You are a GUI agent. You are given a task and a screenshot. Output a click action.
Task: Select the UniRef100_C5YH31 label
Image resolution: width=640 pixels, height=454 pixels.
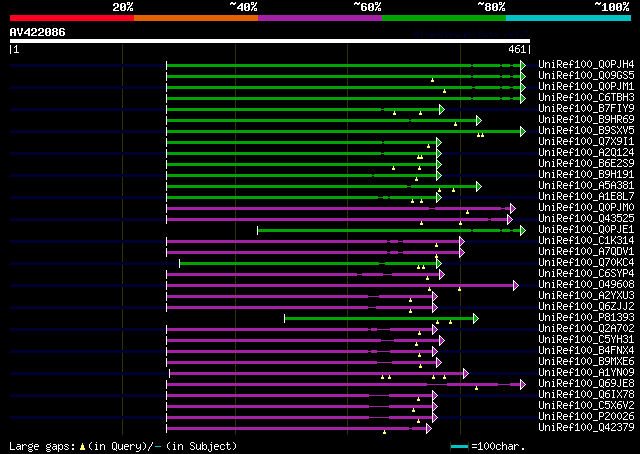[x=586, y=340]
